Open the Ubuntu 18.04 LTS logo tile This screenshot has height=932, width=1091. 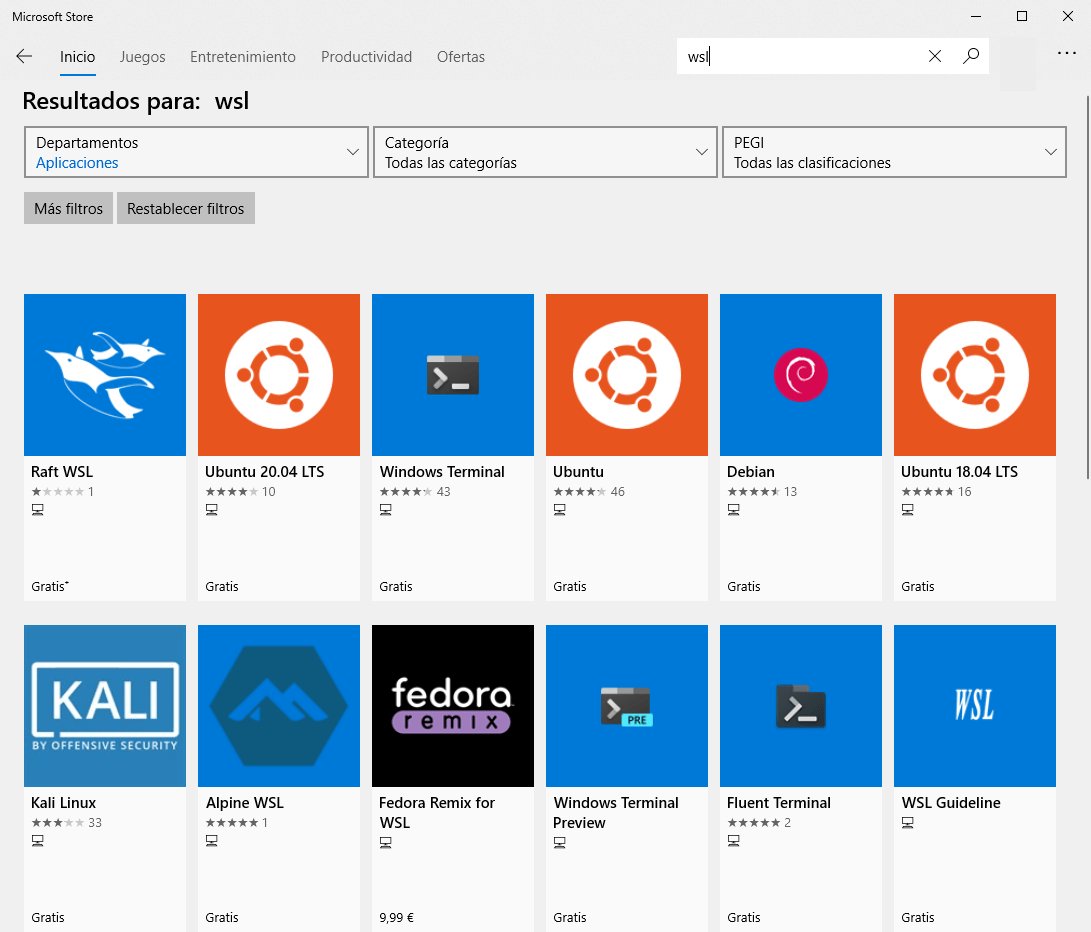pyautogui.click(x=975, y=374)
